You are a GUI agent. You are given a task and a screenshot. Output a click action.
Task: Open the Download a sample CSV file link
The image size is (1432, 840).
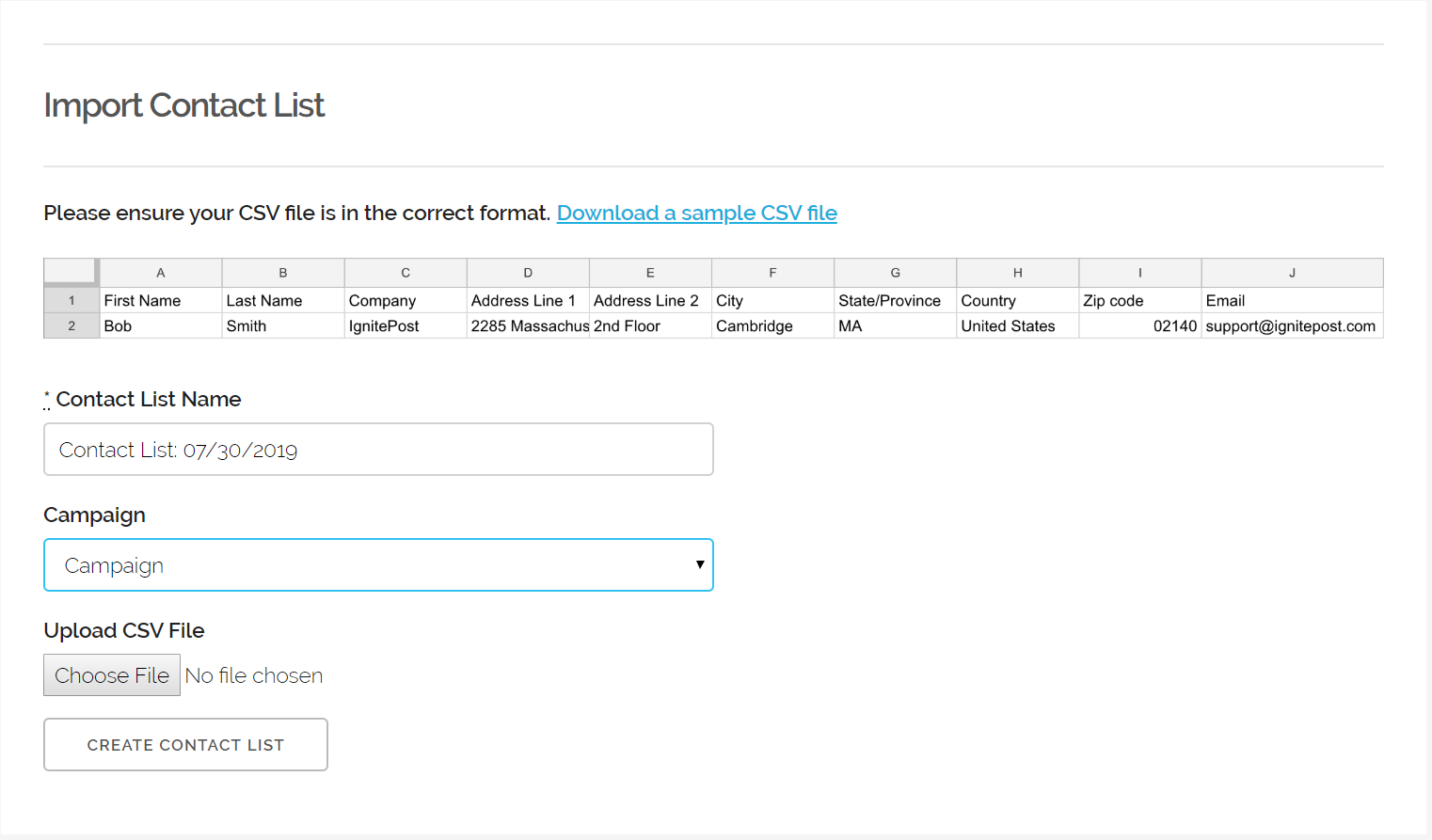(x=697, y=214)
